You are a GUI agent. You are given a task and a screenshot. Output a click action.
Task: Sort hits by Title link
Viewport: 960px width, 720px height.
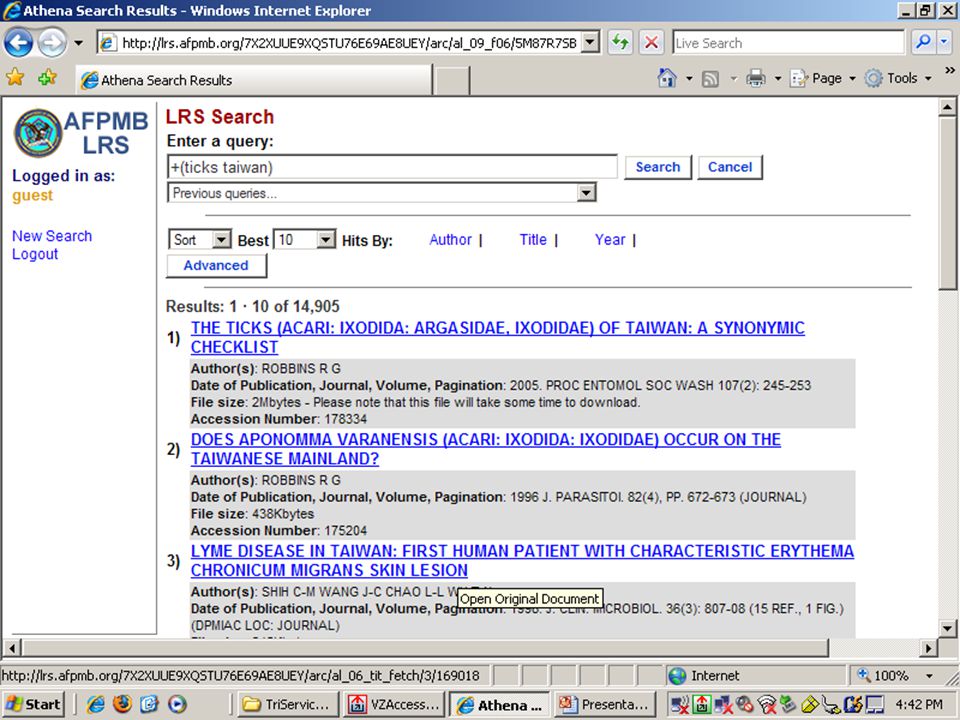(x=533, y=239)
